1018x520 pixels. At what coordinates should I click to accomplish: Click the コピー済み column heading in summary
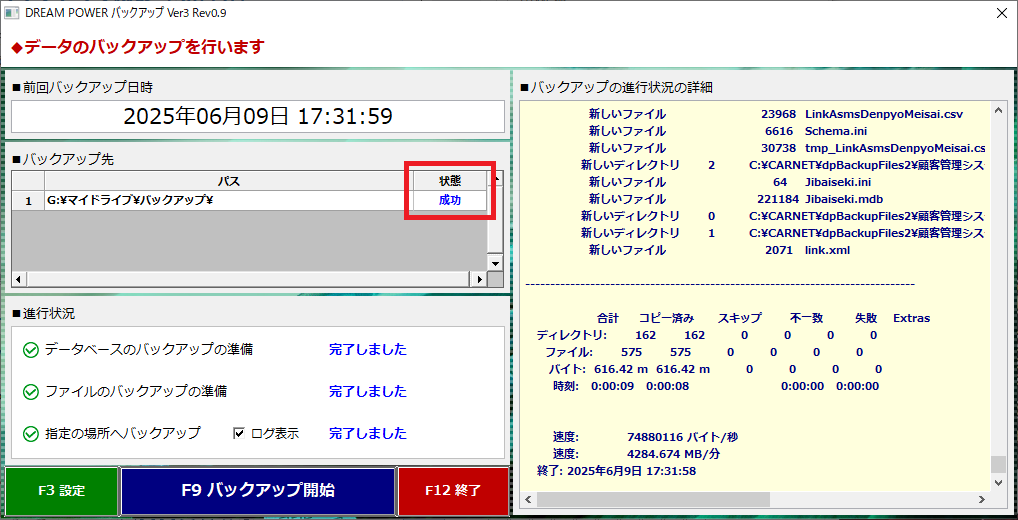tap(667, 318)
